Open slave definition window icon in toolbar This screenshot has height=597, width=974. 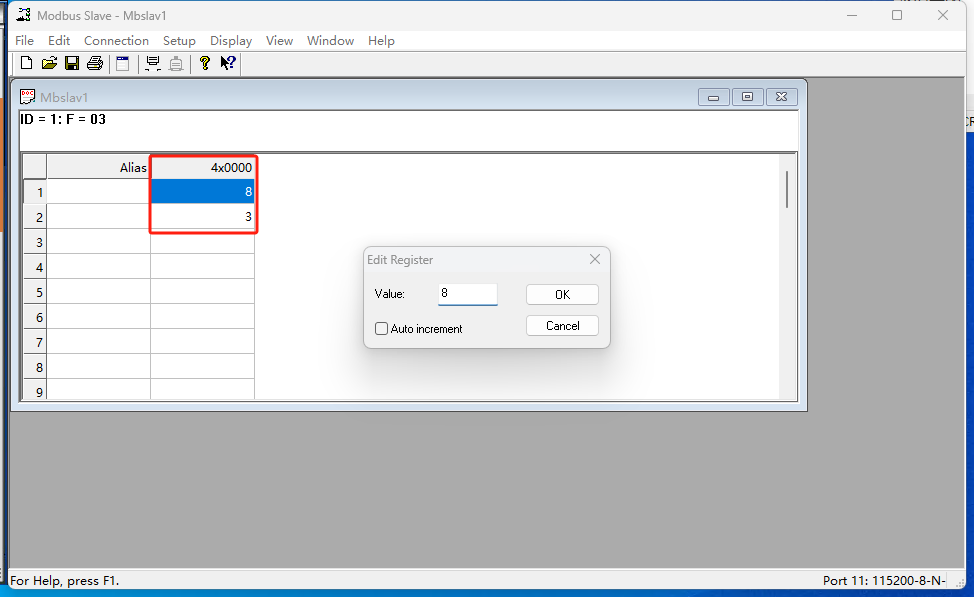tap(123, 64)
